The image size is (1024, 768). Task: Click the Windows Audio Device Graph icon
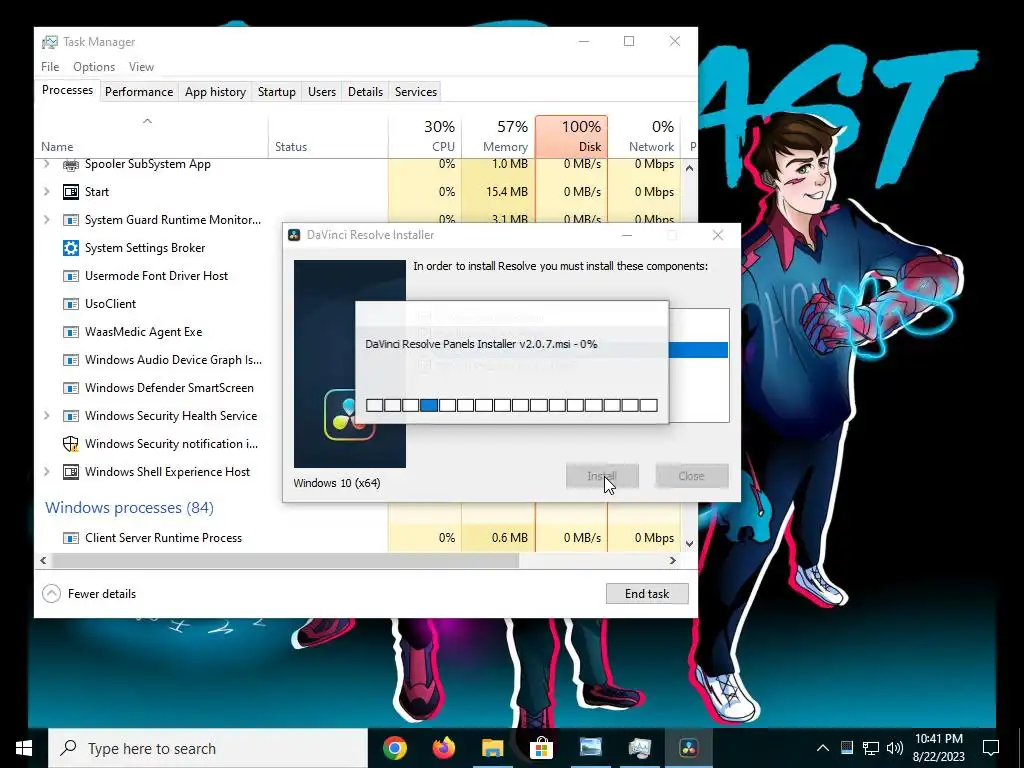tap(71, 360)
